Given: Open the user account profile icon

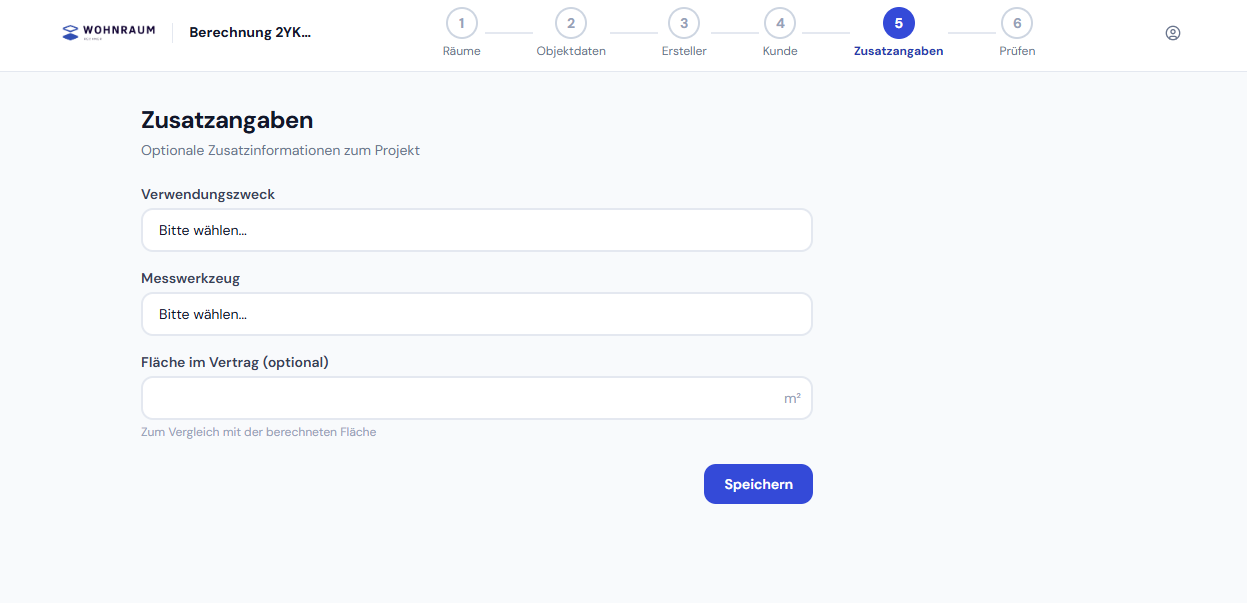Looking at the screenshot, I should [1173, 32].
